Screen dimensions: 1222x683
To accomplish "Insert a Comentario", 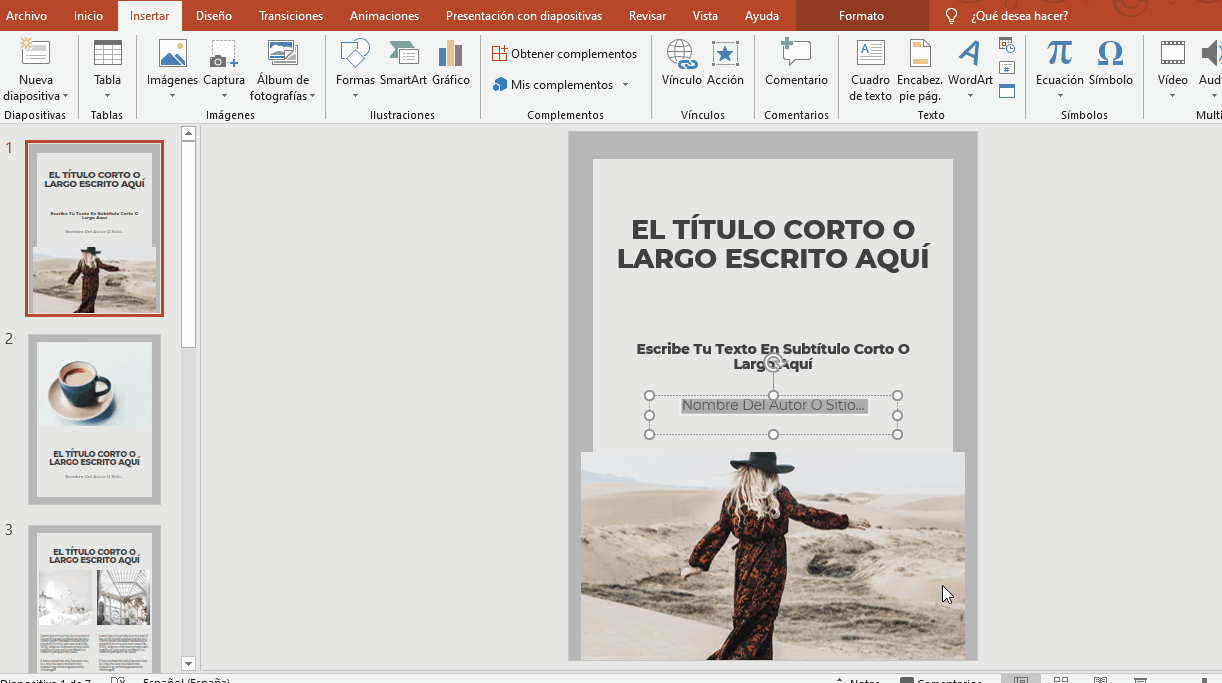I will tap(796, 62).
